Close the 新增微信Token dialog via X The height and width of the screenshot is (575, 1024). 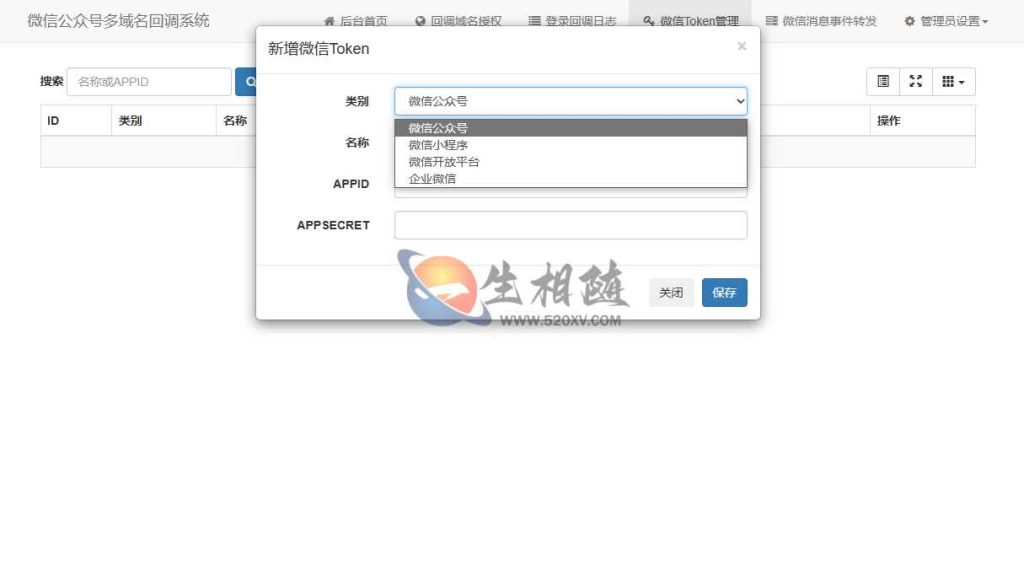pos(741,46)
